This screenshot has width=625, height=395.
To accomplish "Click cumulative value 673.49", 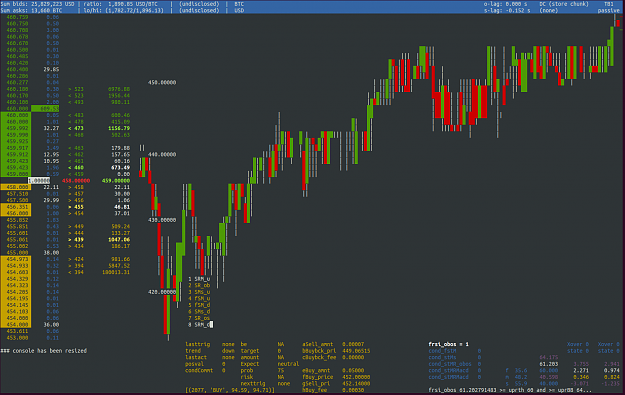I will click(x=120, y=167).
